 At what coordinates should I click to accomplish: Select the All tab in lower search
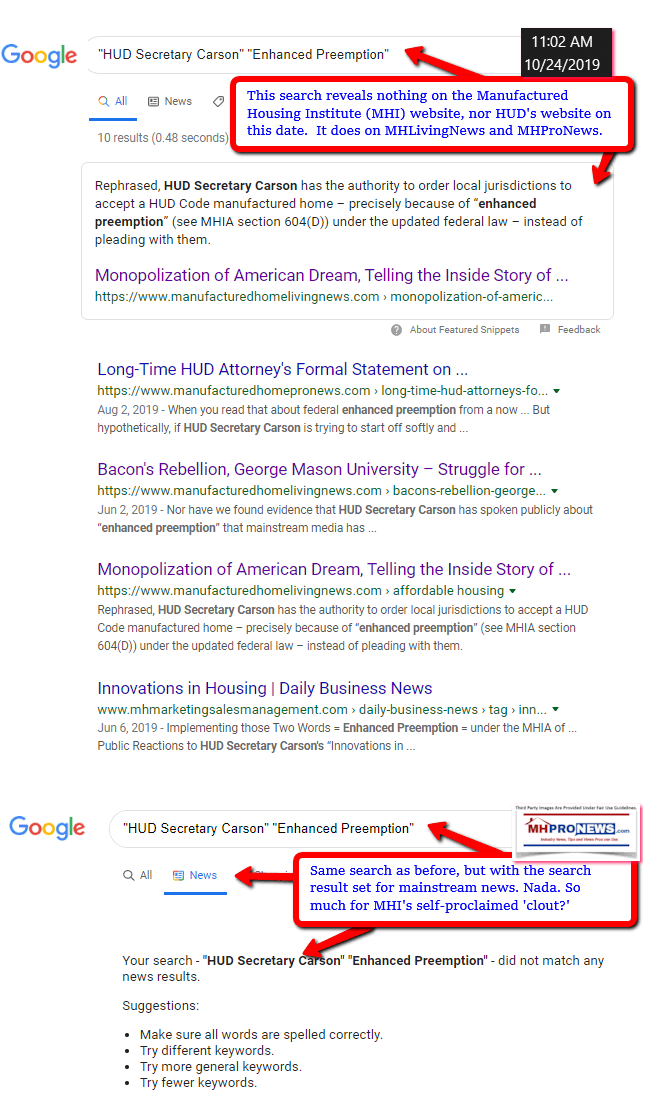pos(138,875)
